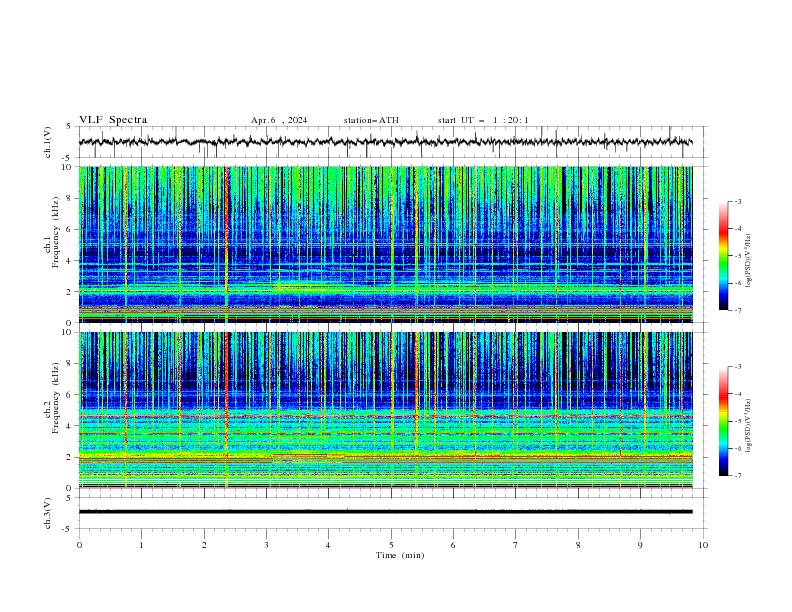Viewport: 792px width, 612px height.
Task: Click time axis tick label '2'
Action: [x=204, y=545]
